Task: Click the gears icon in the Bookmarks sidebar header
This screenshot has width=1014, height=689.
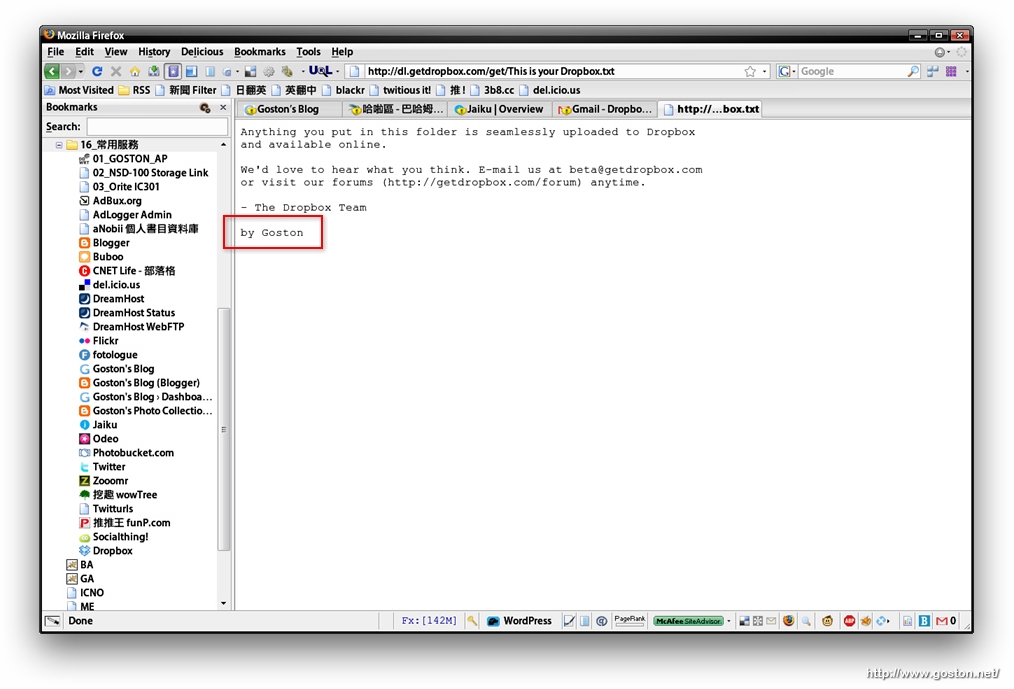Action: pyautogui.click(x=205, y=107)
